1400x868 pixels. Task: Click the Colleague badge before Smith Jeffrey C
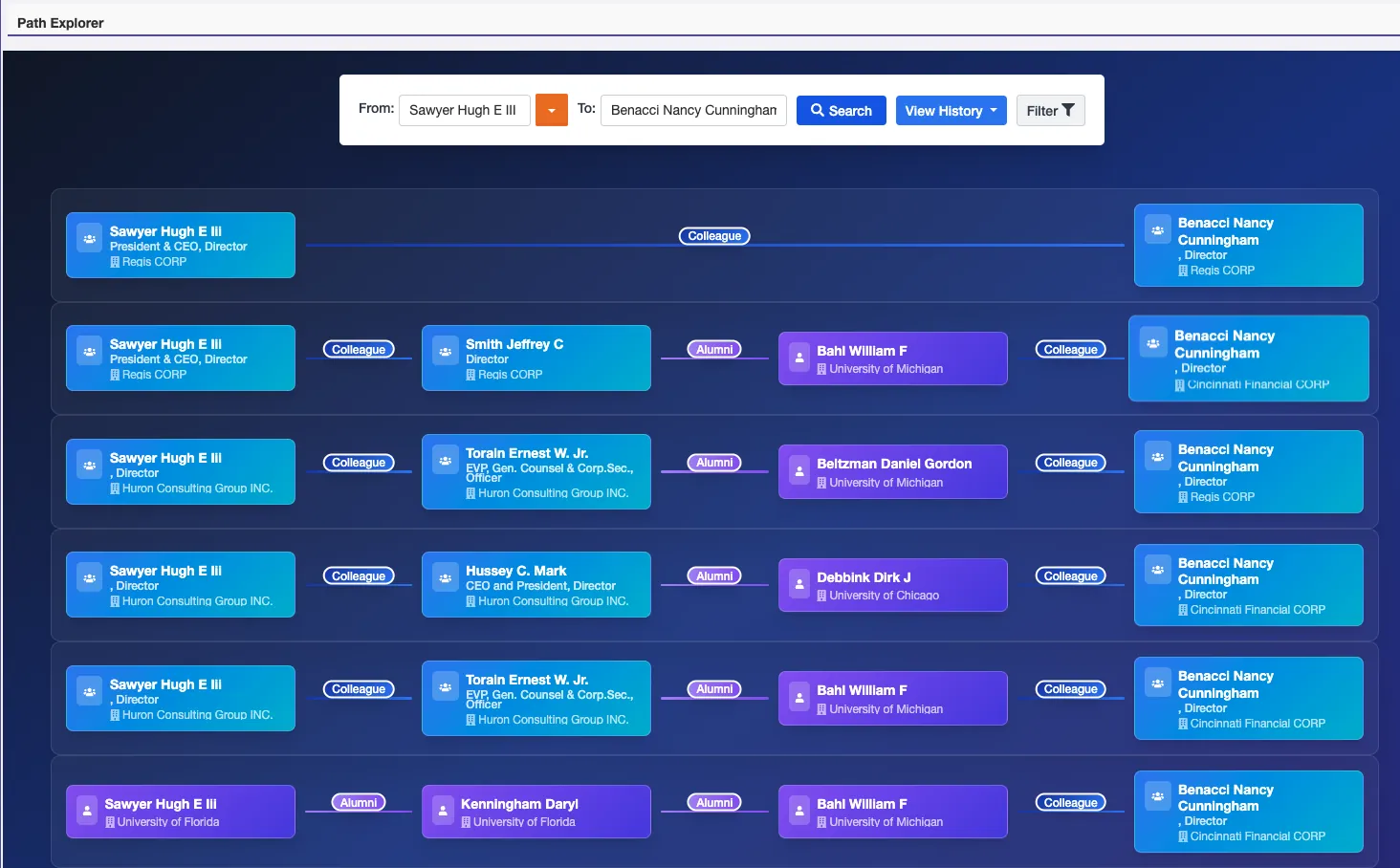point(359,350)
